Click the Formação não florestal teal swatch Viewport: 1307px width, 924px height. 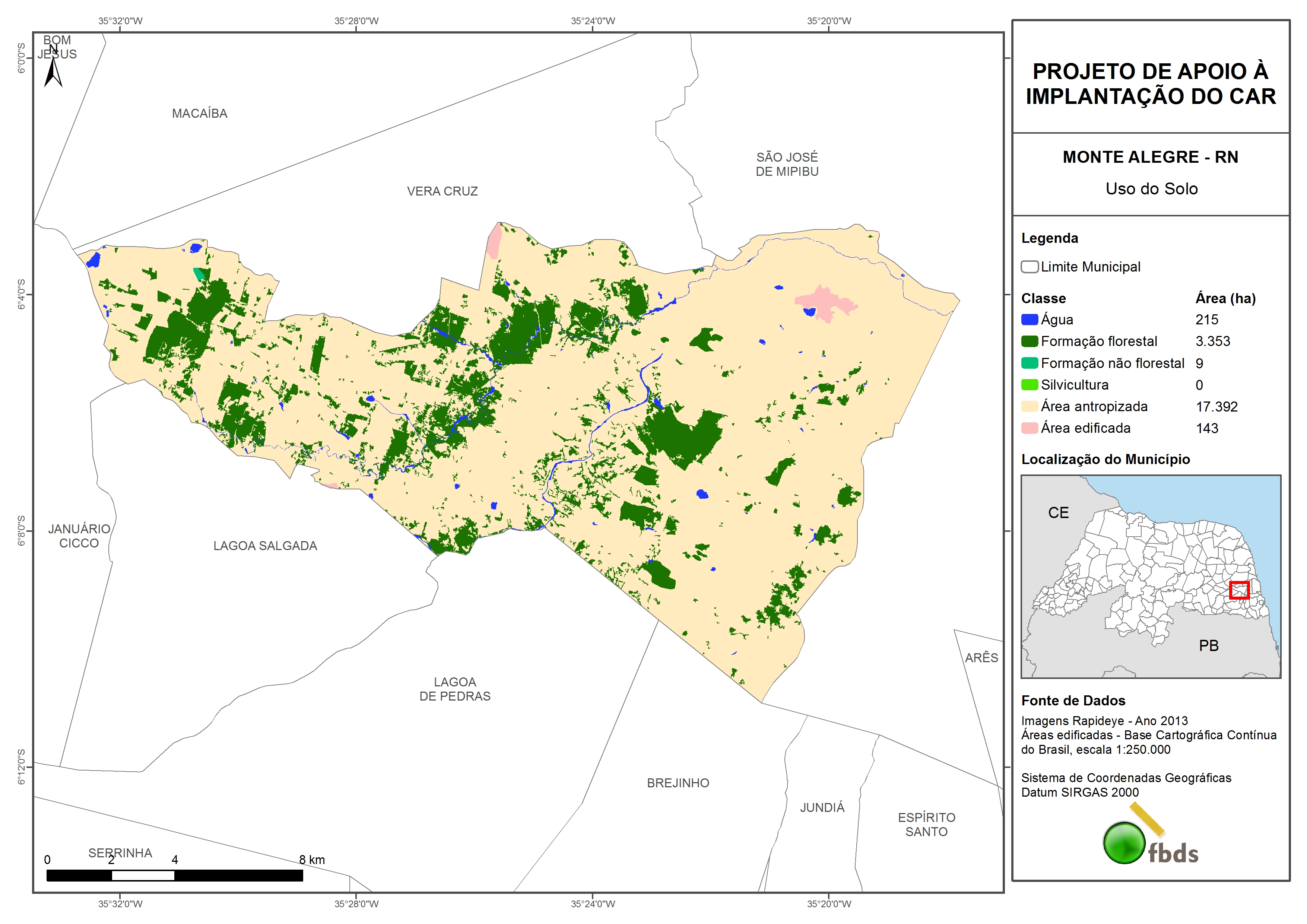pos(1029,363)
